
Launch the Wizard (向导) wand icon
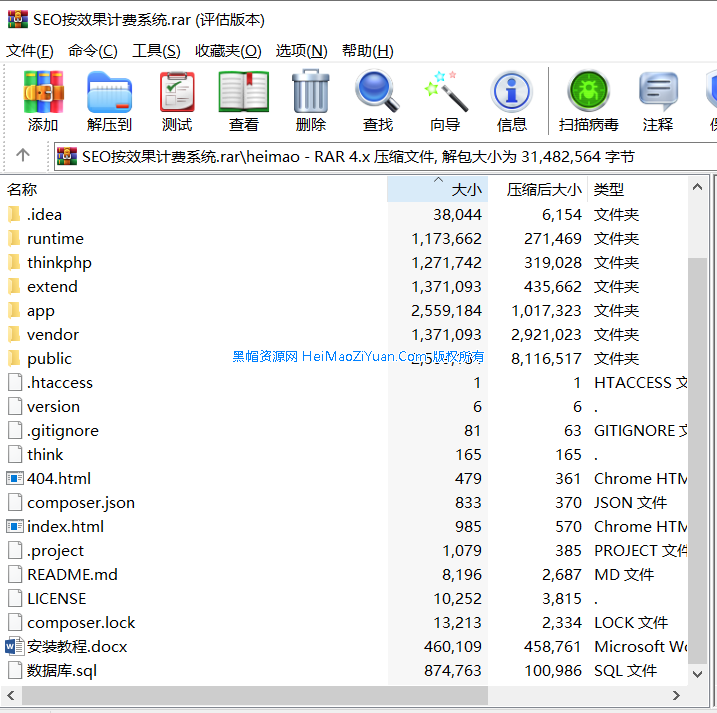(445, 101)
